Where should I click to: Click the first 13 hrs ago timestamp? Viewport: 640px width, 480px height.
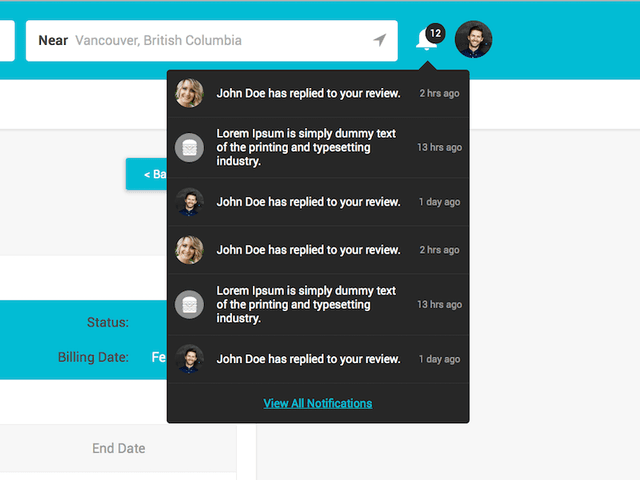(x=439, y=148)
